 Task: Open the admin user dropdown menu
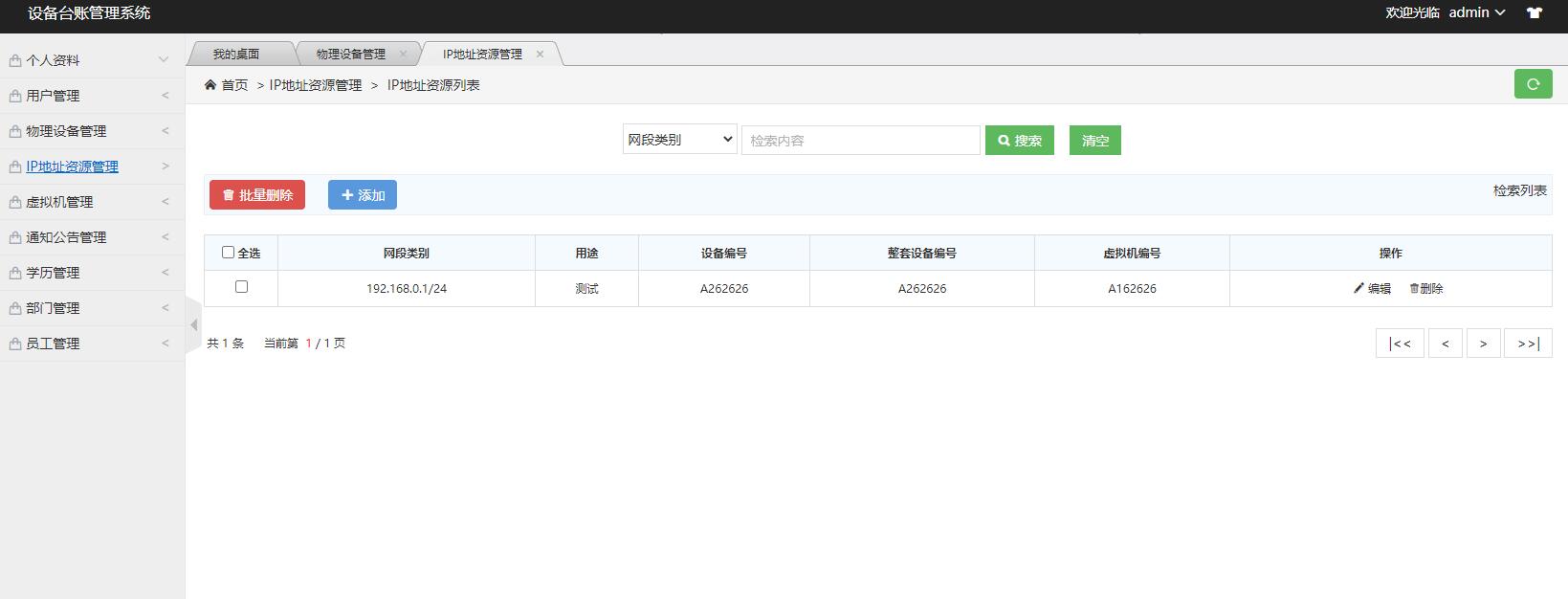pyautogui.click(x=1476, y=13)
